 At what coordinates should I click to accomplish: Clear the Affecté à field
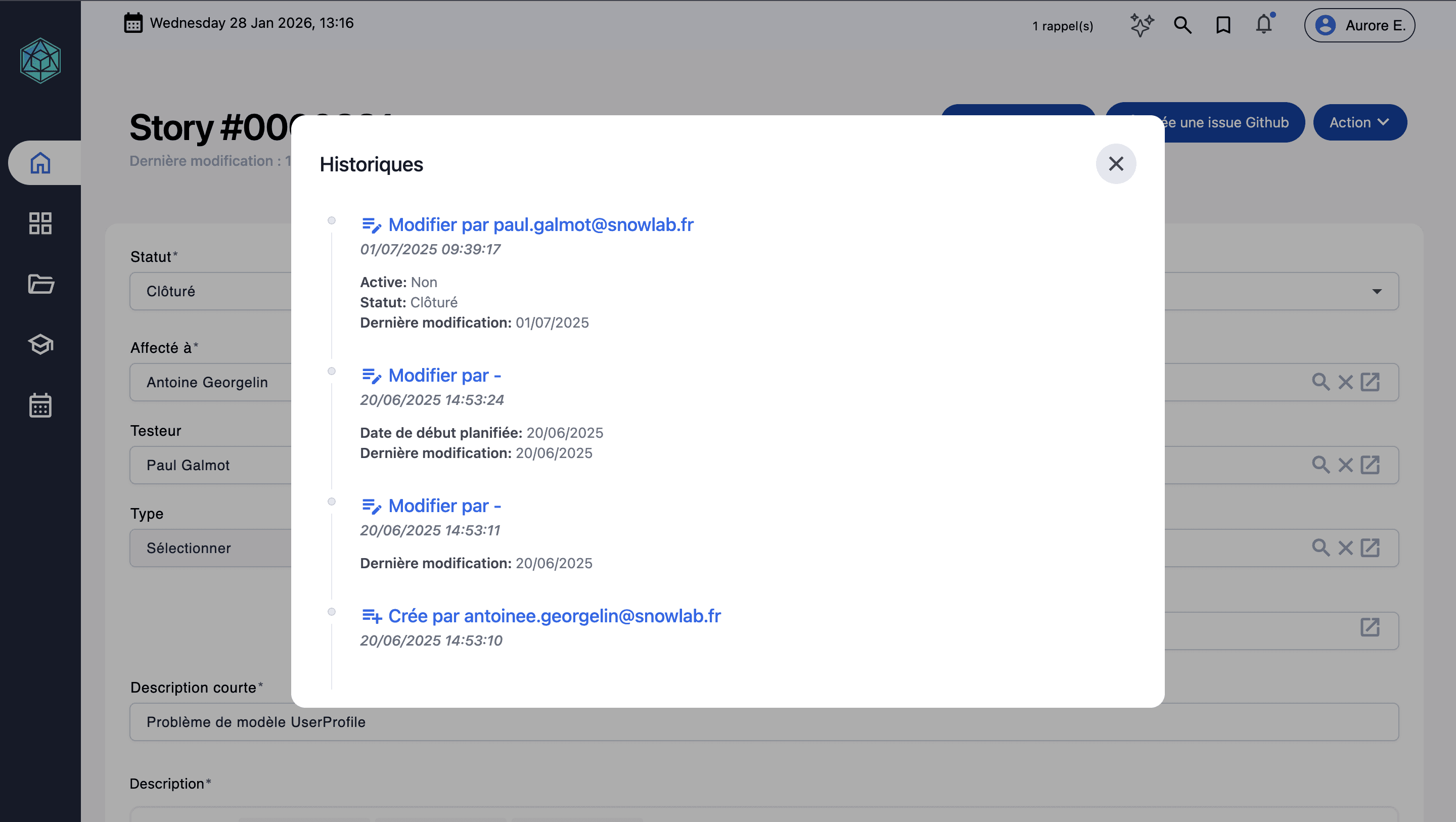click(x=1345, y=383)
